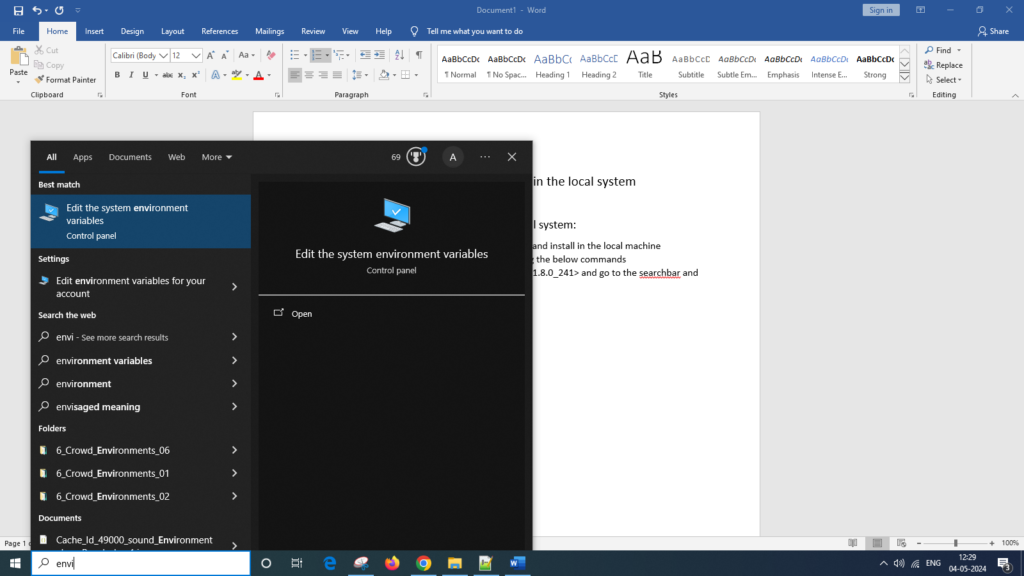The width and height of the screenshot is (1024, 576).
Task: Open the References ribbon tab
Action: click(x=219, y=31)
